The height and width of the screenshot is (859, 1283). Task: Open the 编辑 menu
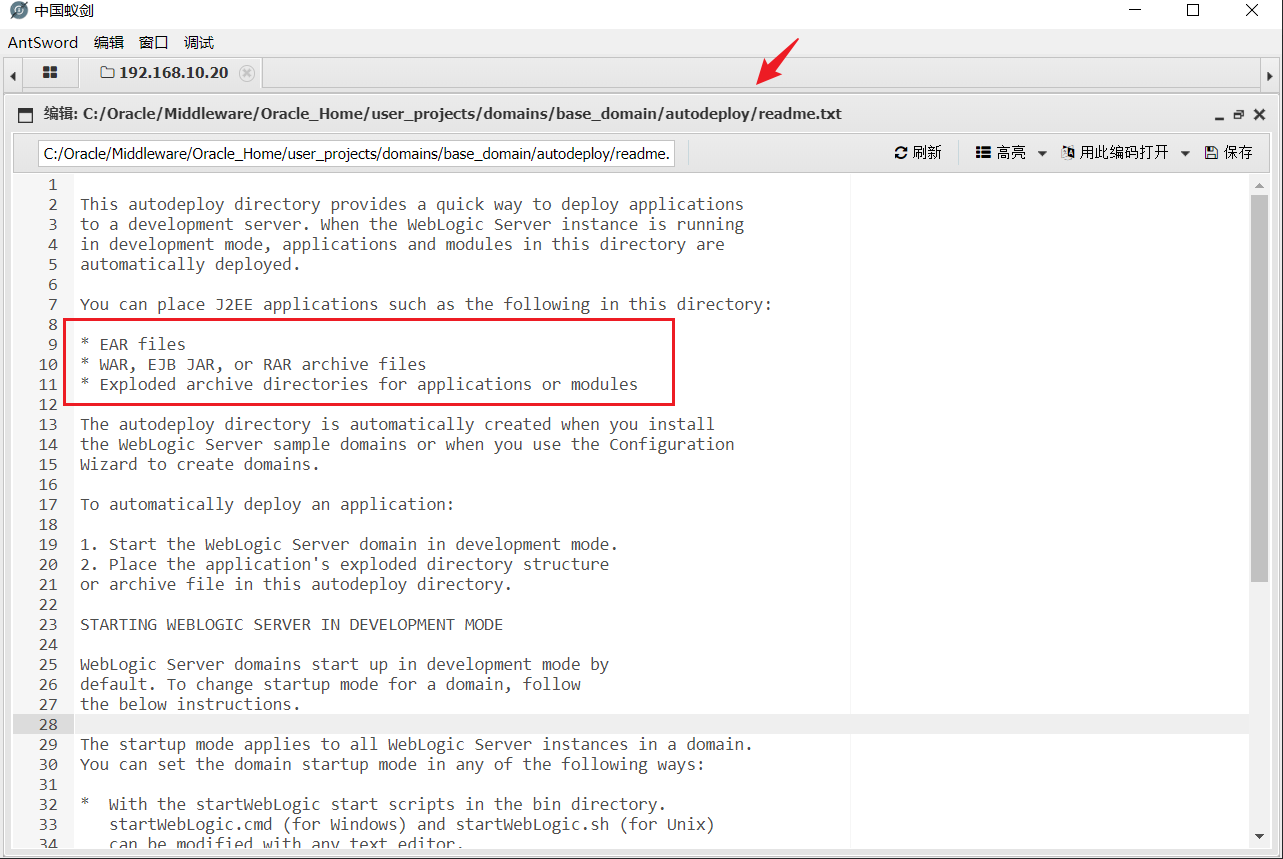108,43
